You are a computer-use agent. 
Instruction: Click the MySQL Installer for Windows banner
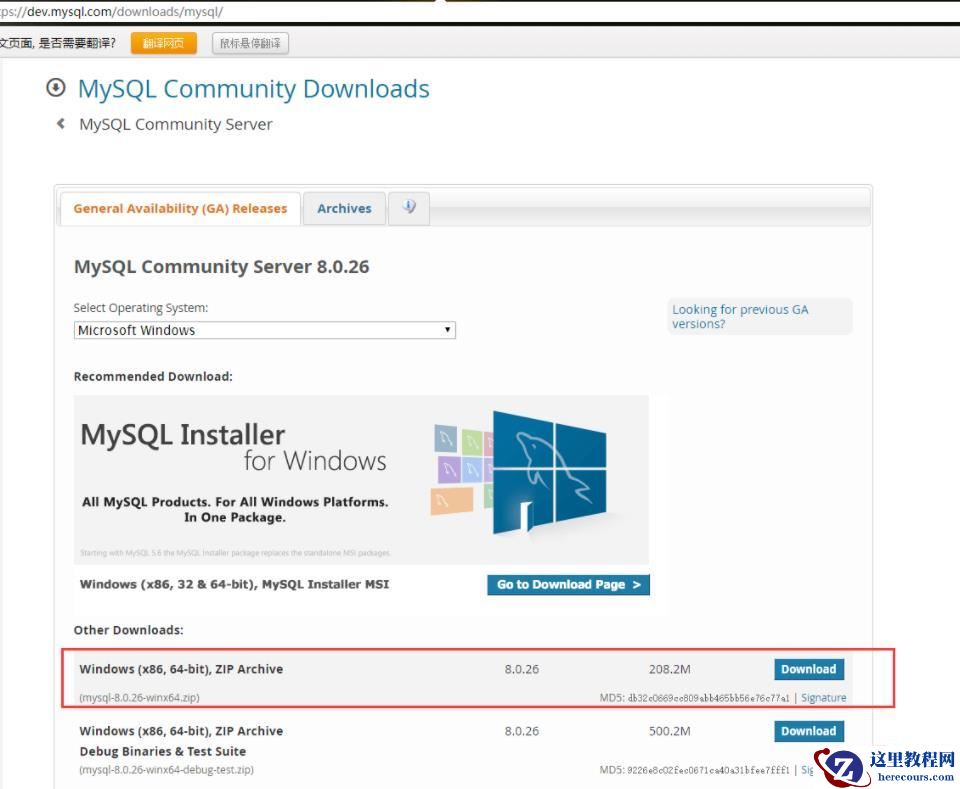(x=361, y=479)
